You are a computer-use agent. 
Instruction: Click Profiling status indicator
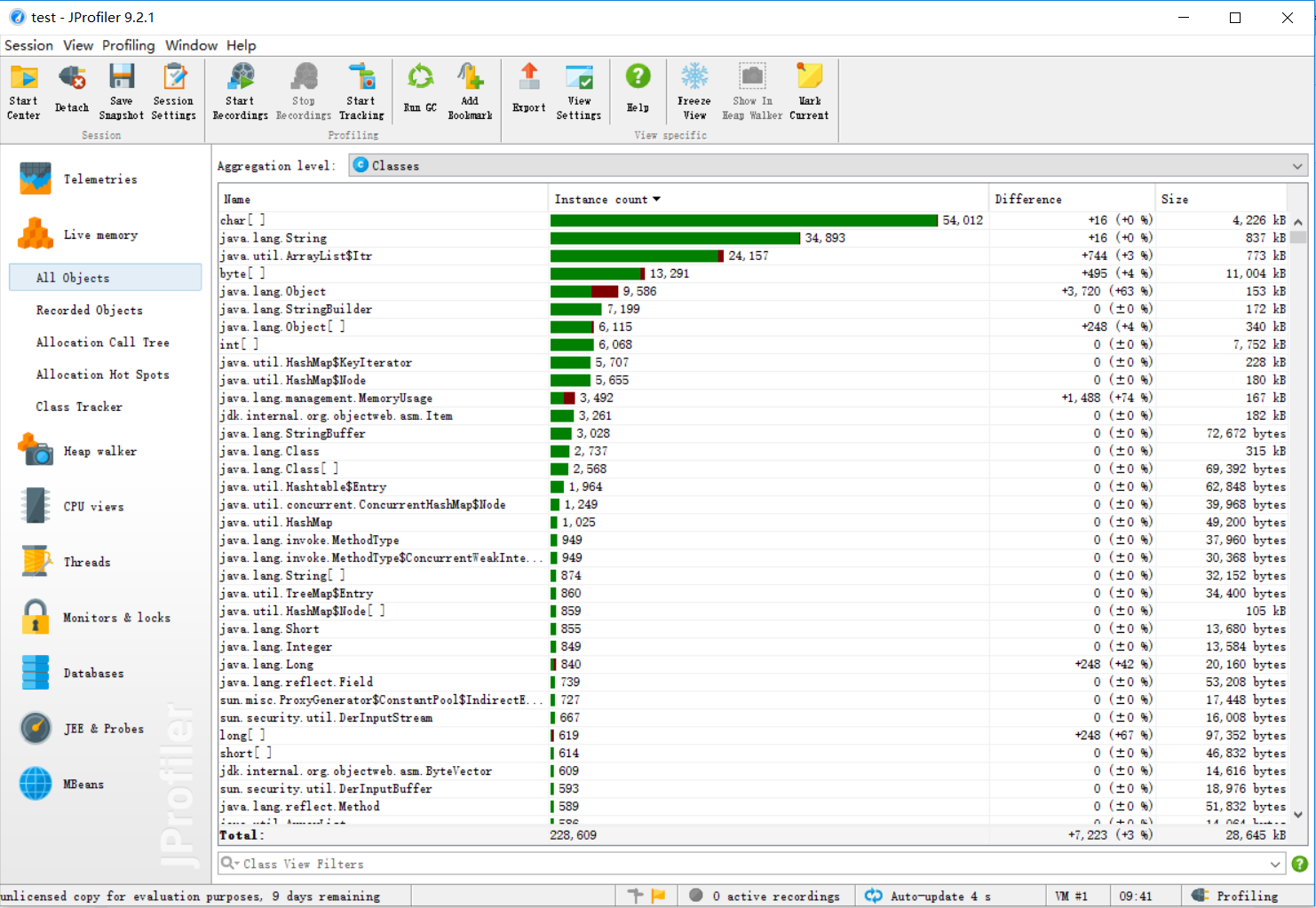pyautogui.click(x=1236, y=896)
